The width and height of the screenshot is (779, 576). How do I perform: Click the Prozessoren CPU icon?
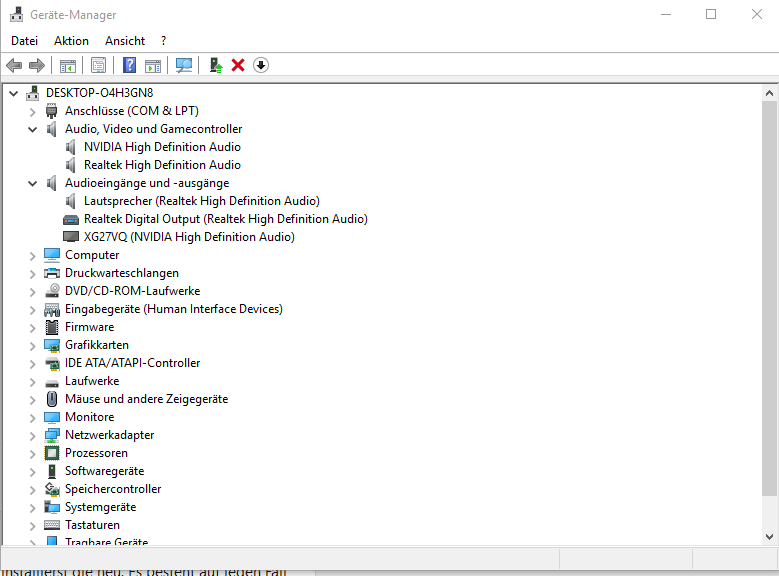[52, 453]
